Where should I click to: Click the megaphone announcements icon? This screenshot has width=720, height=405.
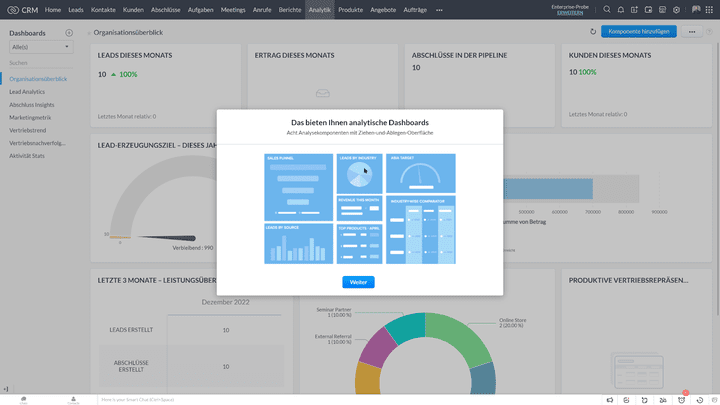pos(610,400)
